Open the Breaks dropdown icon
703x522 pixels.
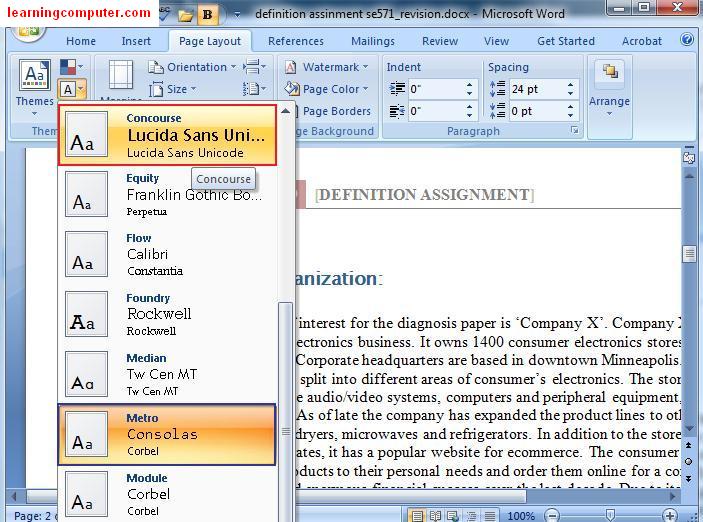[254, 67]
